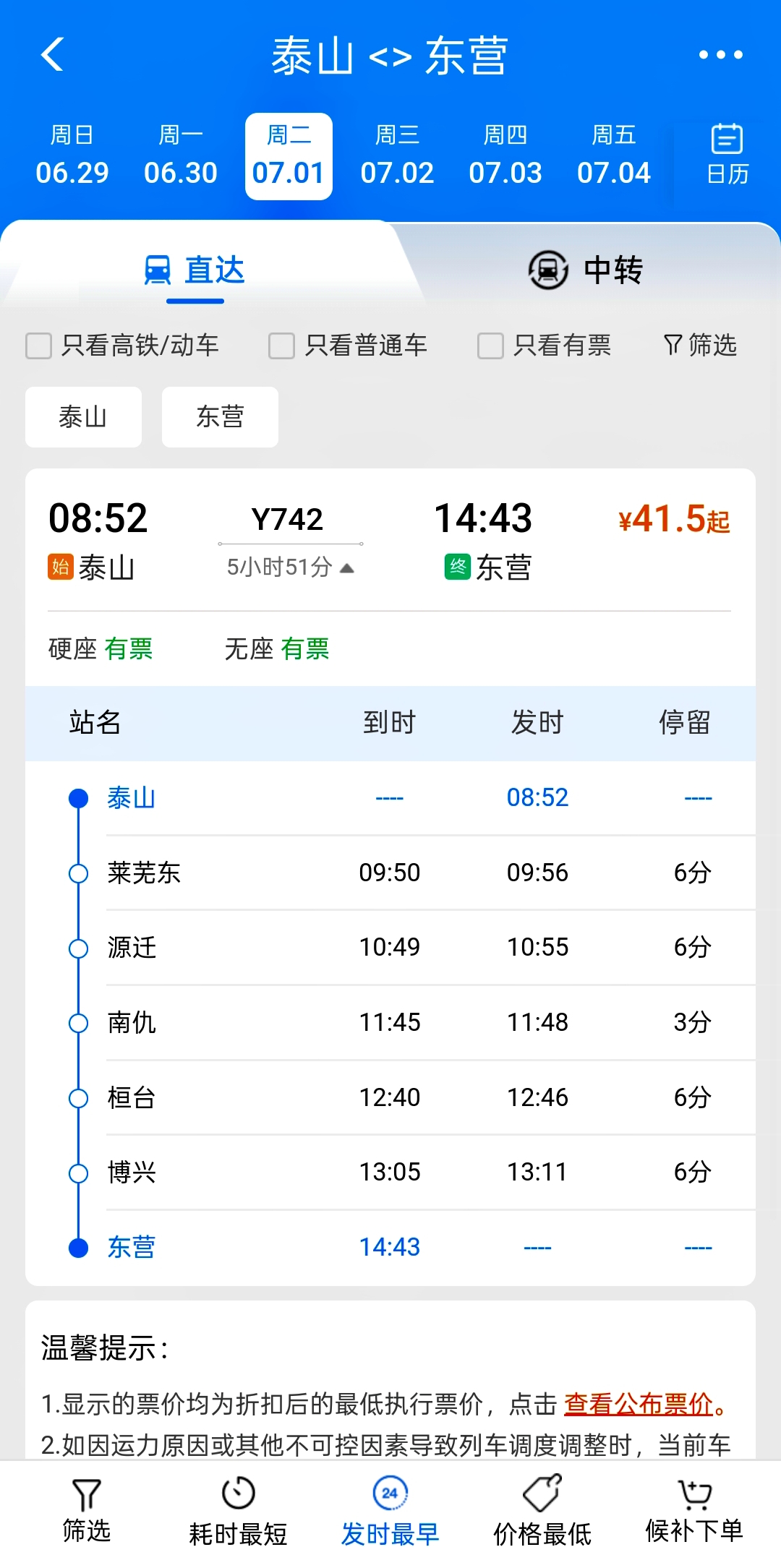Toggle the 只看有票 checkbox
The width and height of the screenshot is (781, 1568).
coord(490,346)
